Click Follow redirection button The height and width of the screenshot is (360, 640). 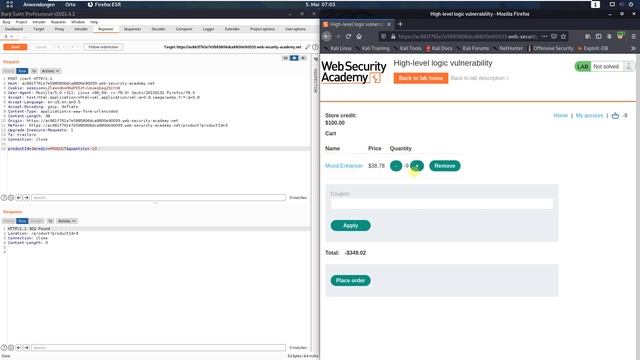tap(103, 47)
